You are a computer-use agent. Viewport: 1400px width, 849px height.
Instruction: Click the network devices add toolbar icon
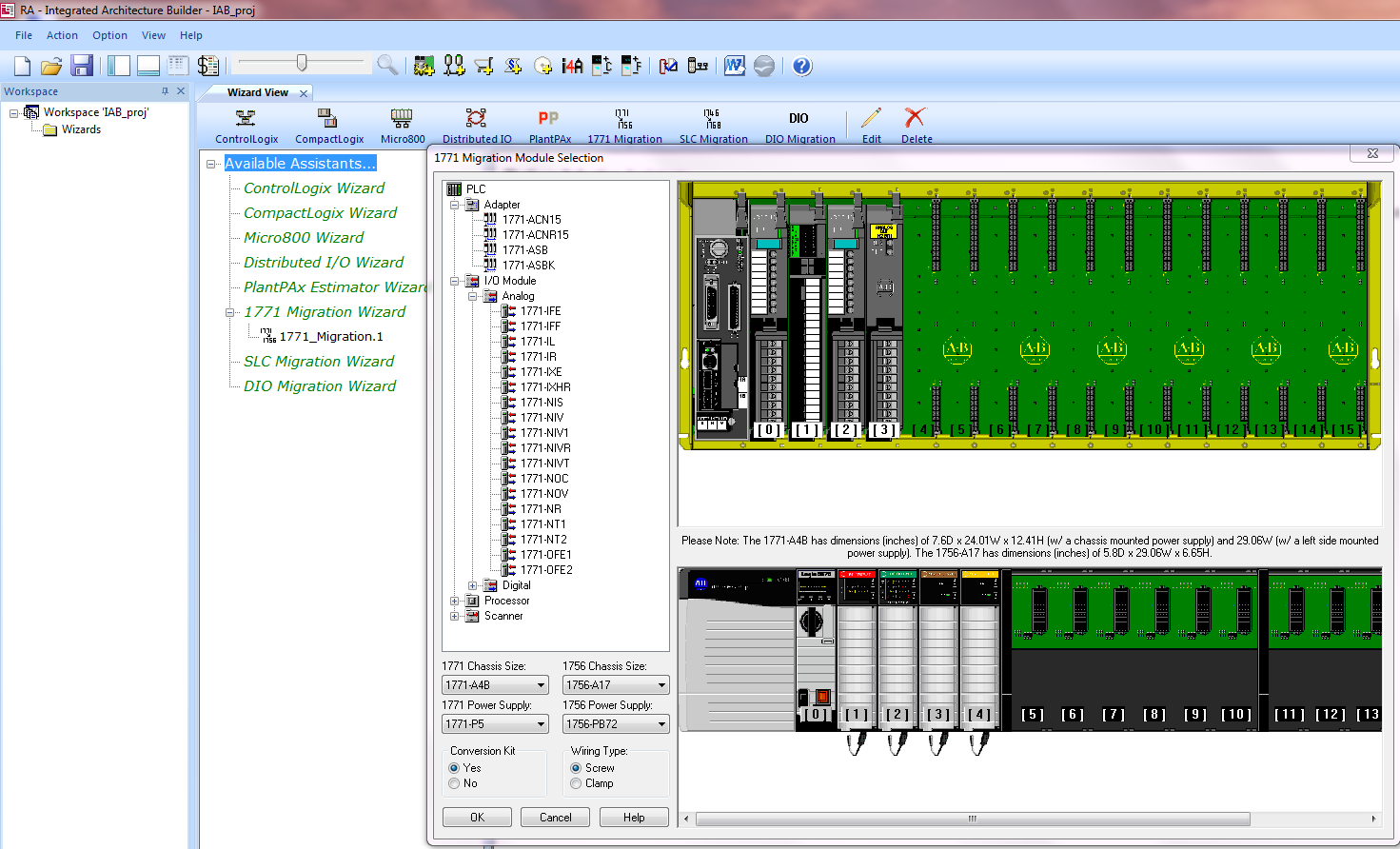coord(454,66)
